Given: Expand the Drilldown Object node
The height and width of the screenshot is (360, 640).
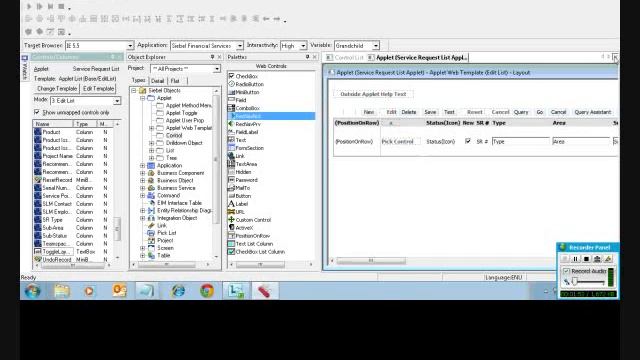Looking at the screenshot, I should (151, 143).
